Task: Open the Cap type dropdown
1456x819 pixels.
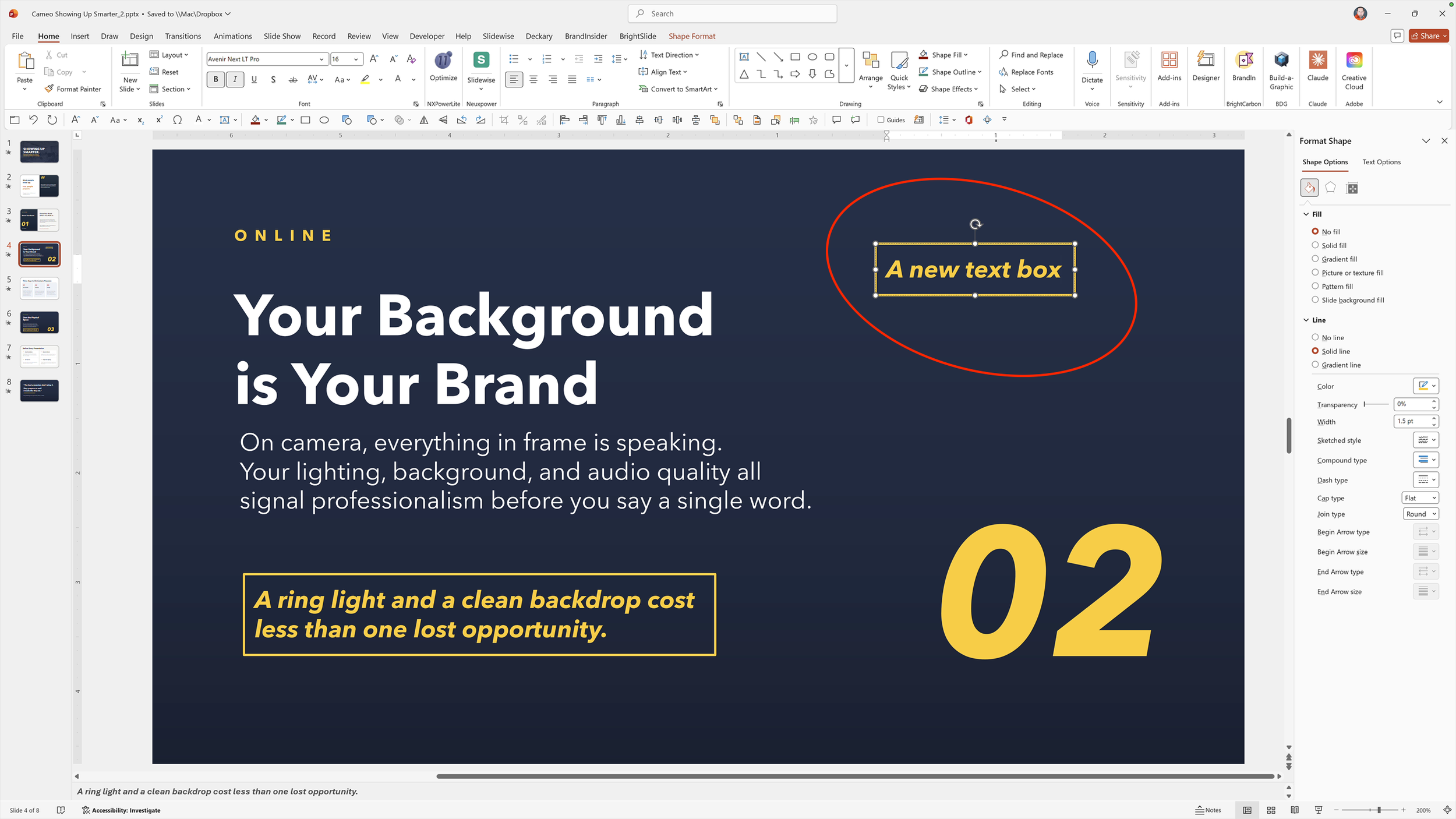Action: click(x=1420, y=497)
